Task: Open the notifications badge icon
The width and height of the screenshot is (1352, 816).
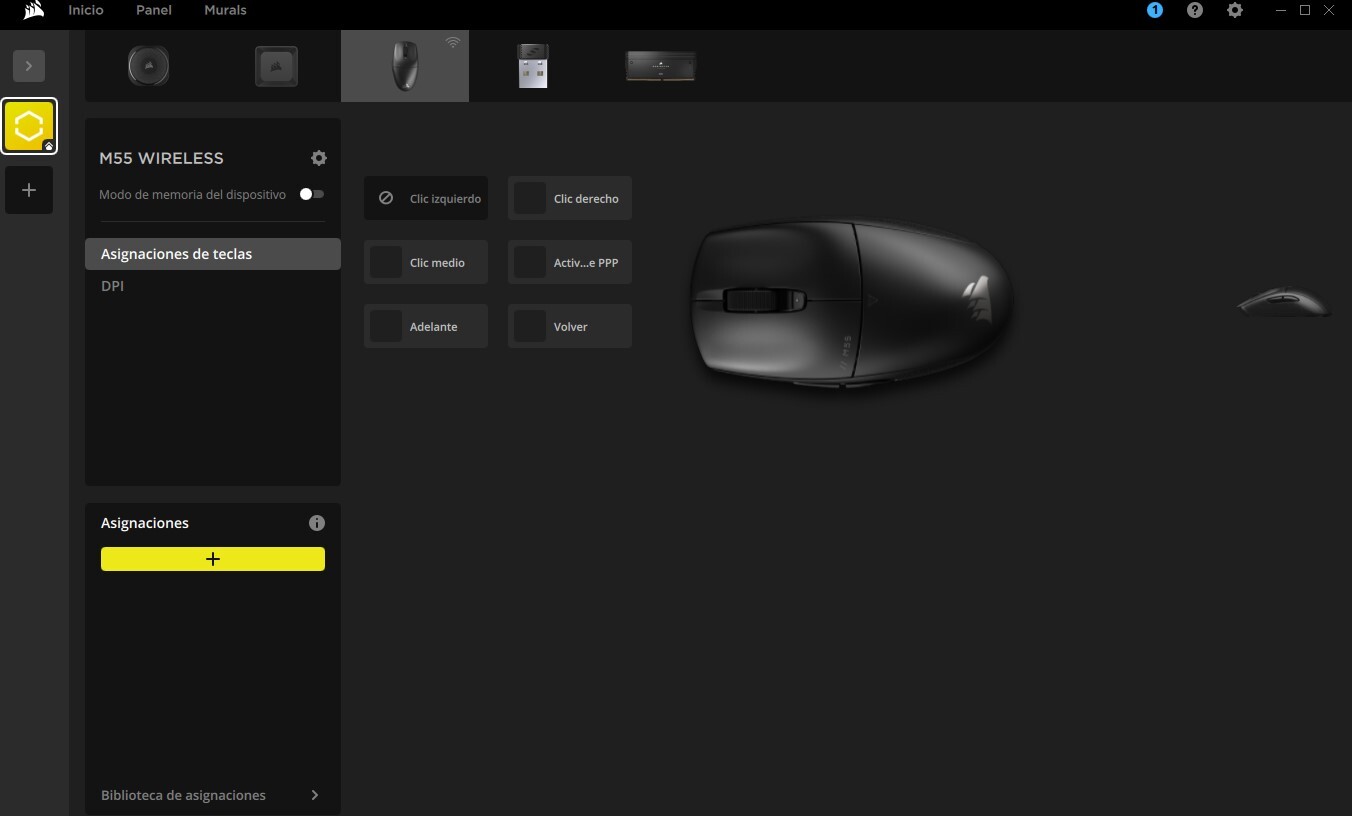Action: 1155,10
